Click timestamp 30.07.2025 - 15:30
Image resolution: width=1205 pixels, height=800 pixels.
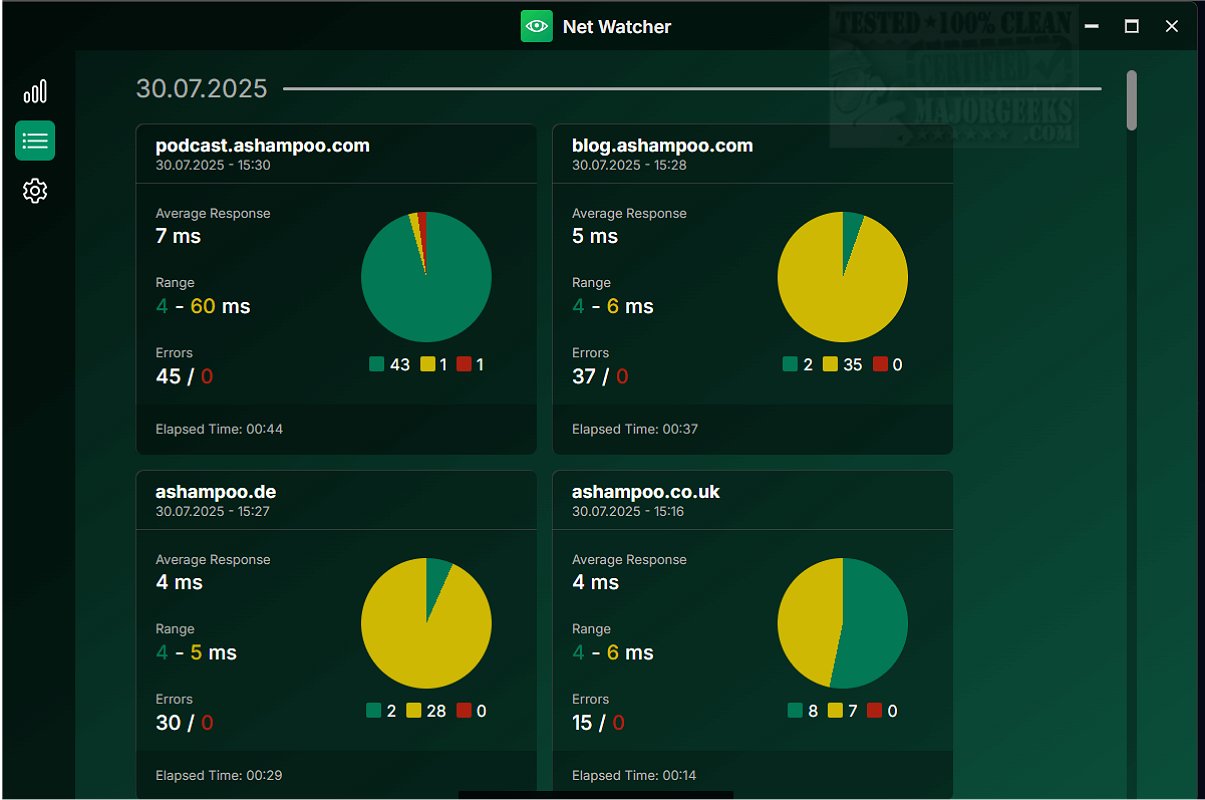(x=213, y=165)
